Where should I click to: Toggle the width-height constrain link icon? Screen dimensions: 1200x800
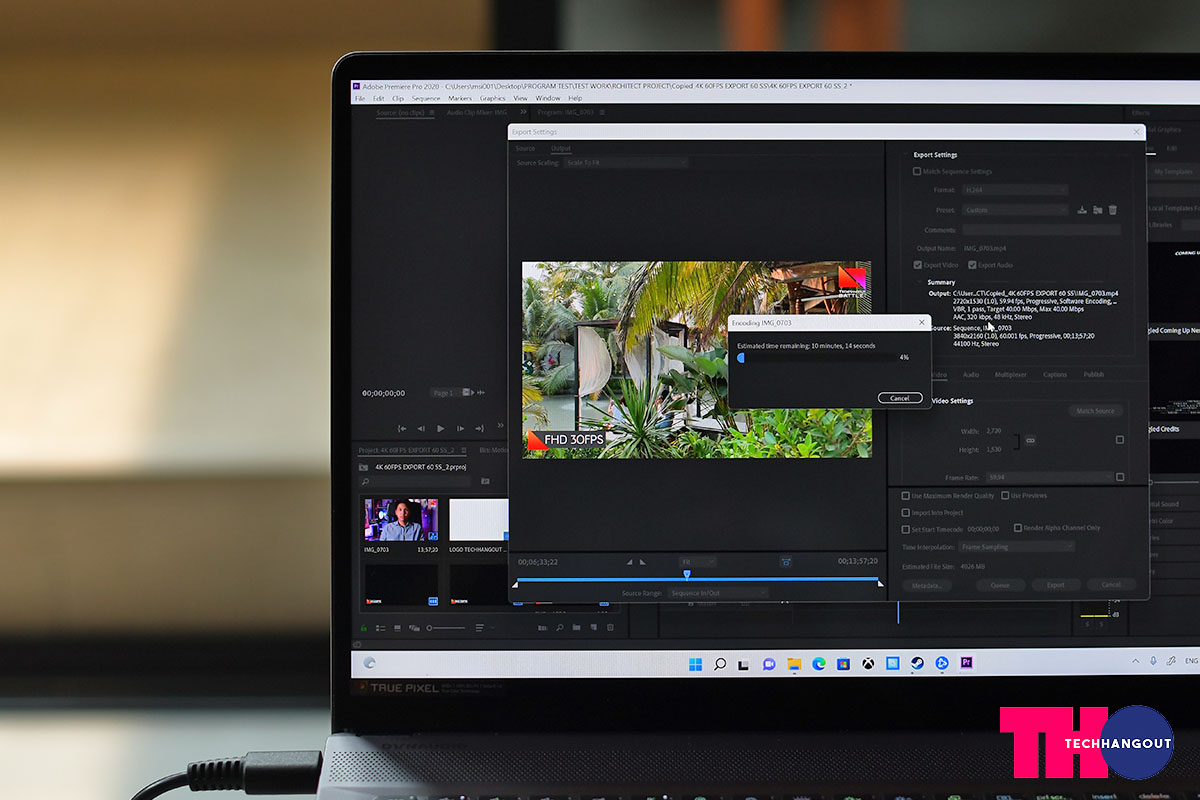pyautogui.click(x=1029, y=440)
